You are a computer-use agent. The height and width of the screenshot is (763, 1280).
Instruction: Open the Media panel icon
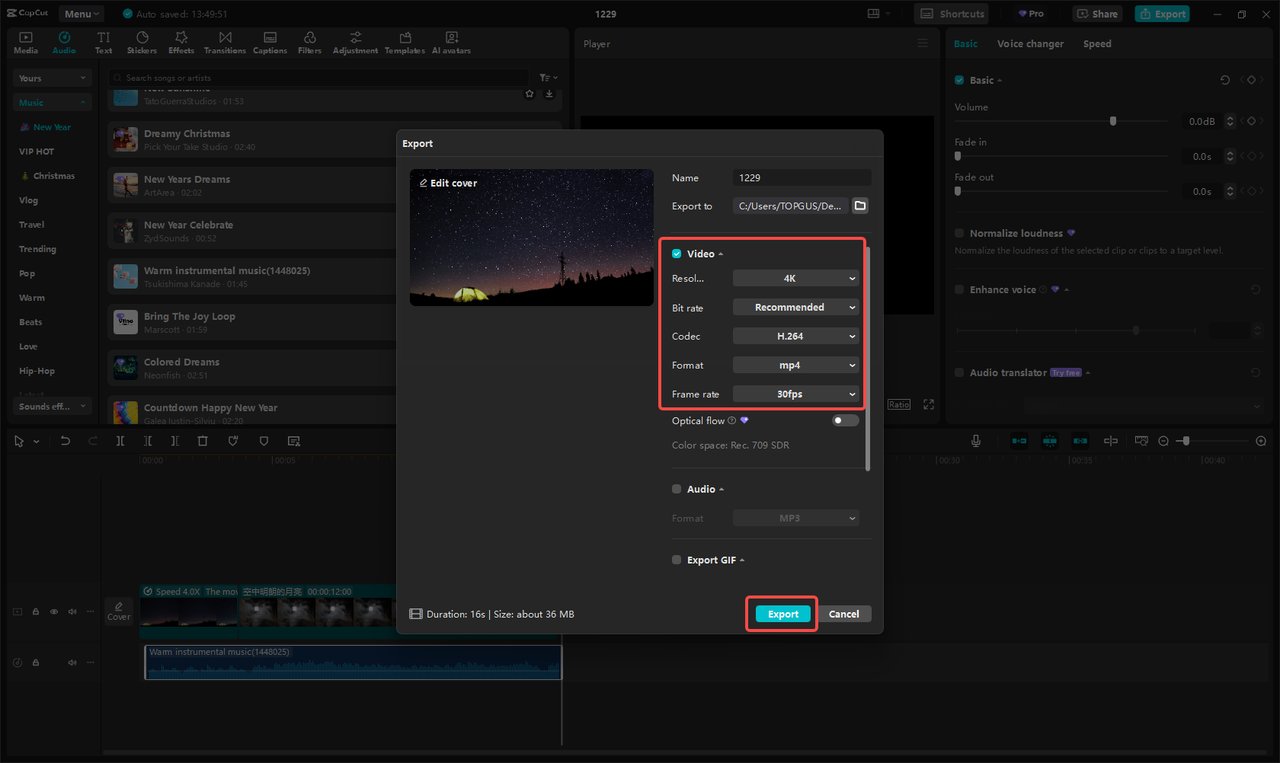(x=26, y=42)
